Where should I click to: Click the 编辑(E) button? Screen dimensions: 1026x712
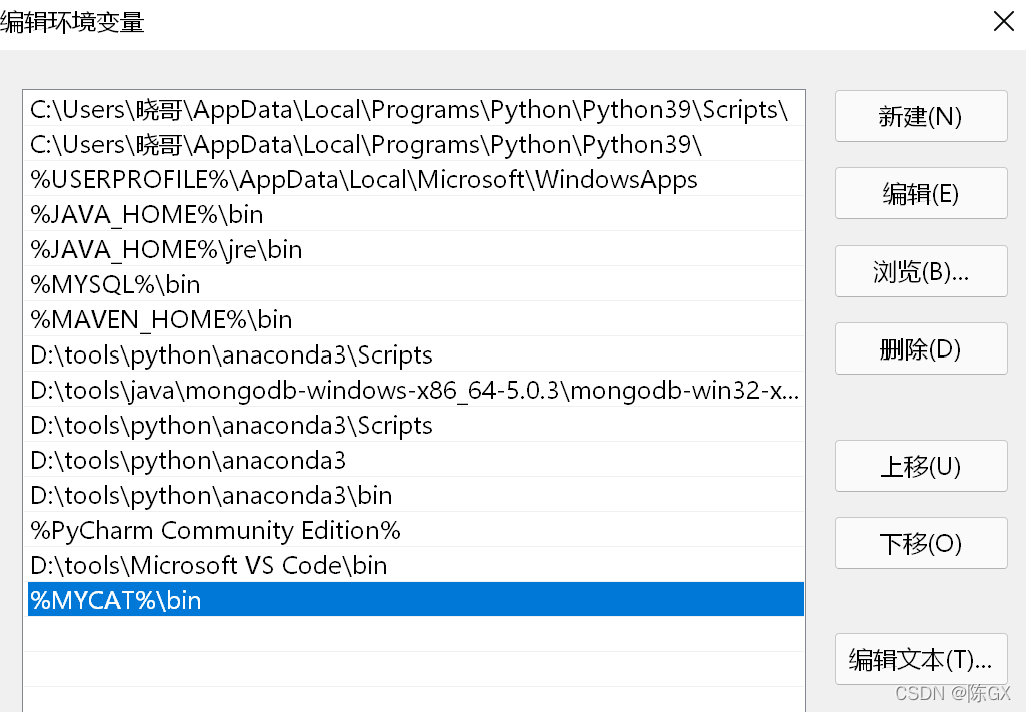point(921,194)
